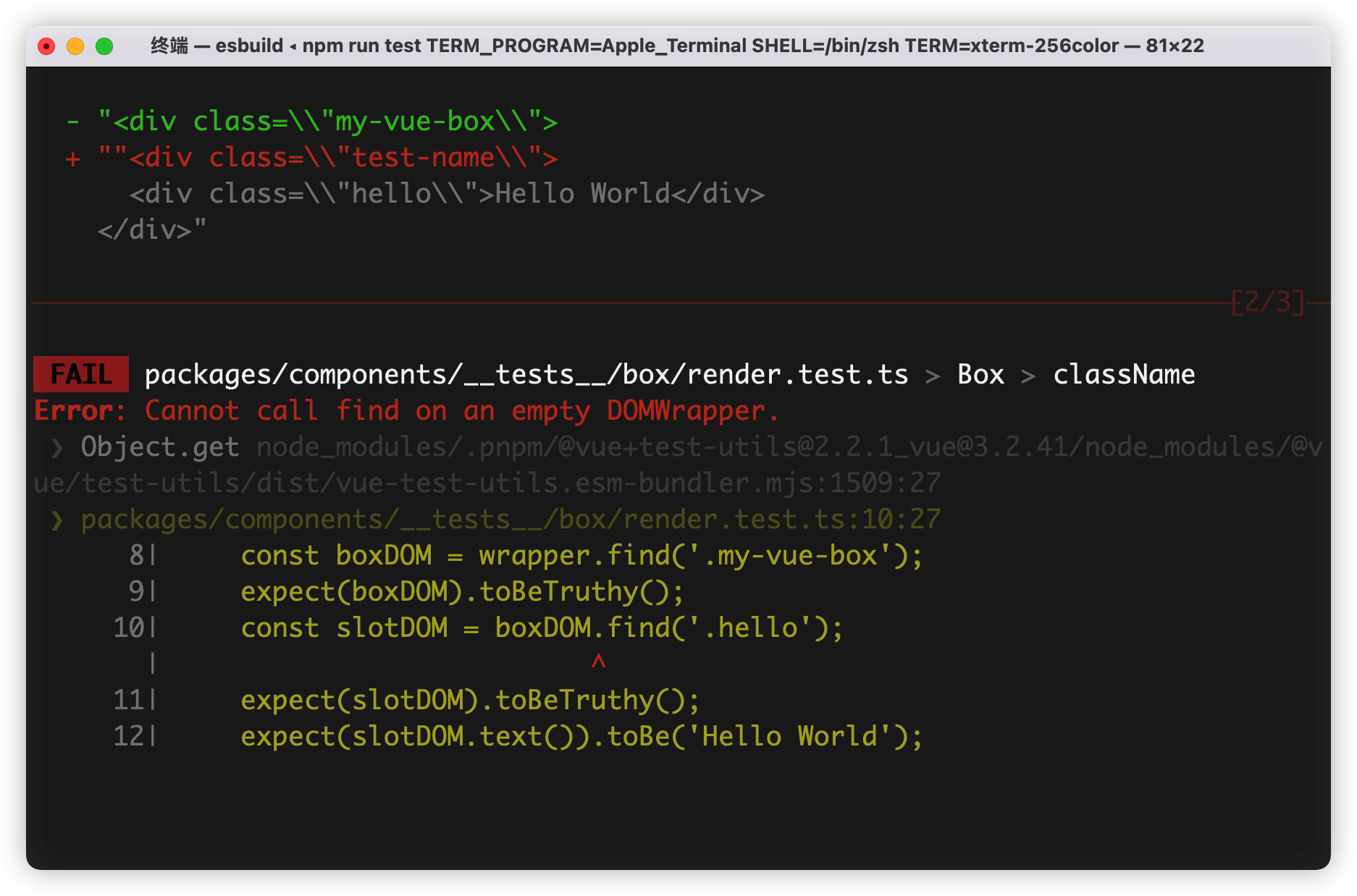Open the render.test.ts path in FAIL header
The image size is (1357, 896).
point(526,375)
